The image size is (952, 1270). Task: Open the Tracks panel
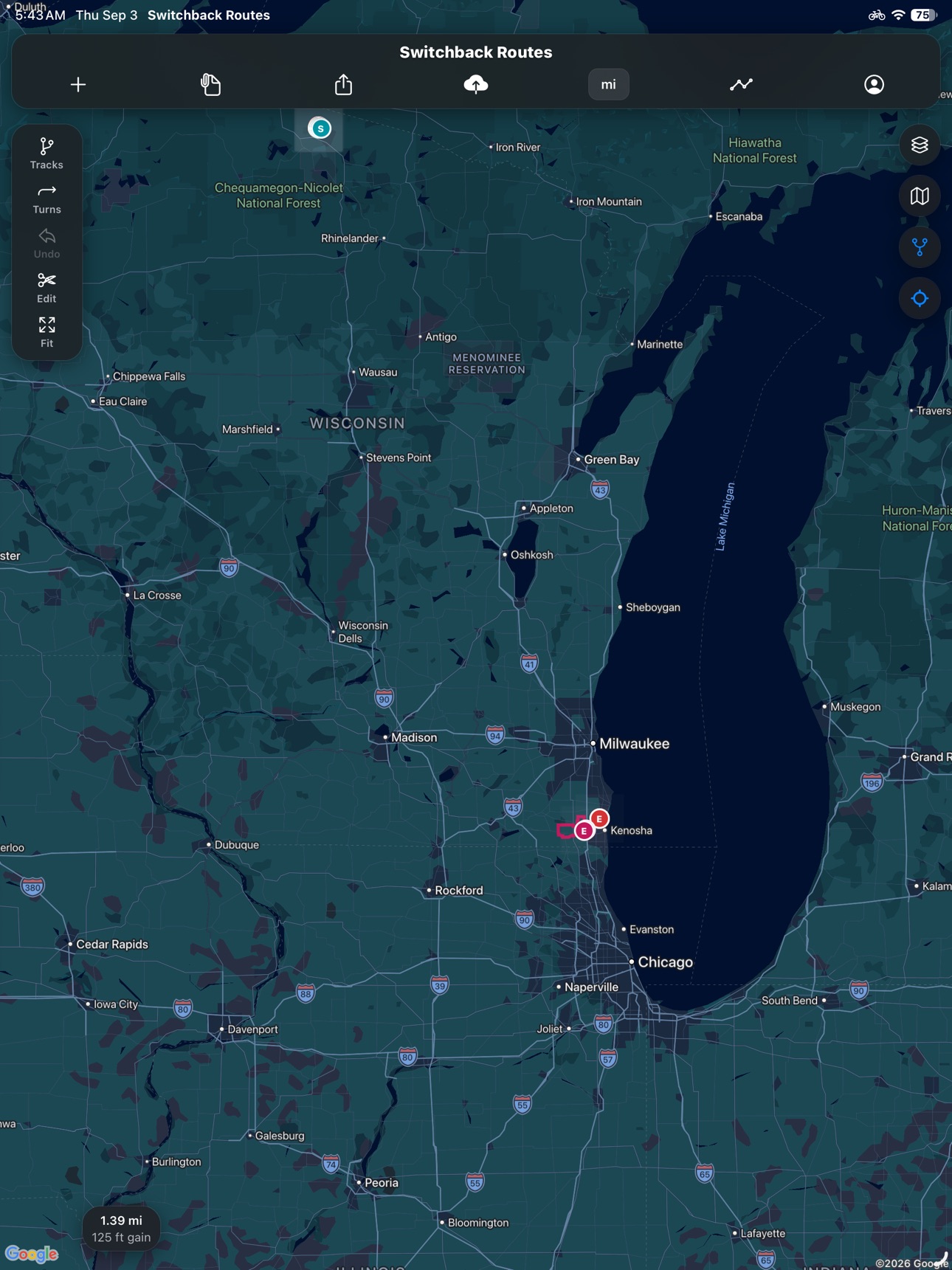(x=46, y=153)
